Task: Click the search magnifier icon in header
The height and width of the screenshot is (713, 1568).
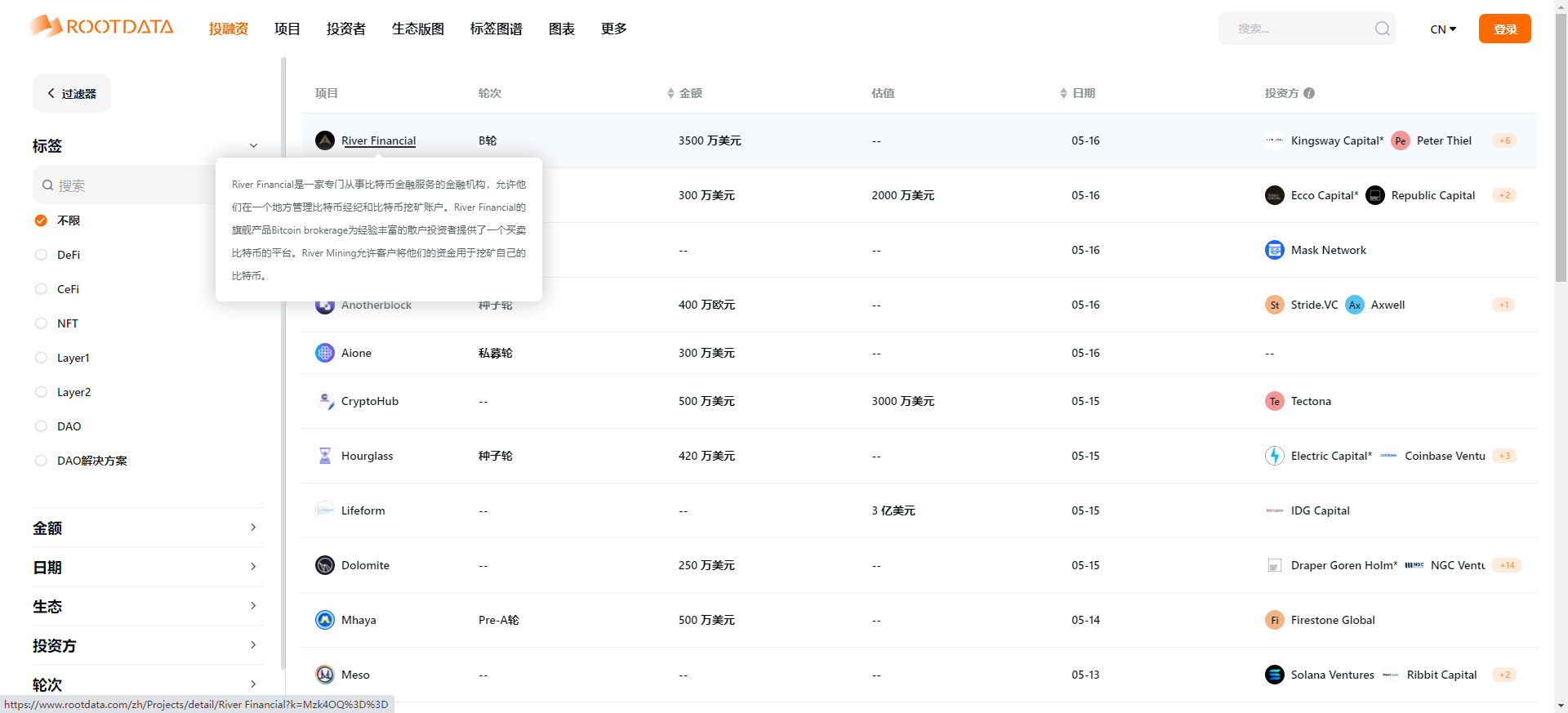Action: coord(1382,29)
